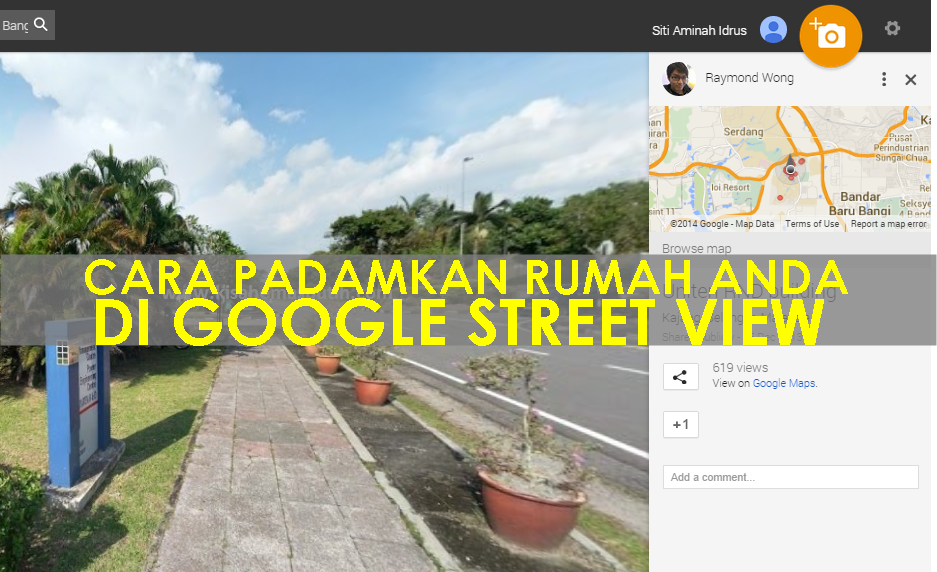Close the photo info panel

tap(910, 79)
